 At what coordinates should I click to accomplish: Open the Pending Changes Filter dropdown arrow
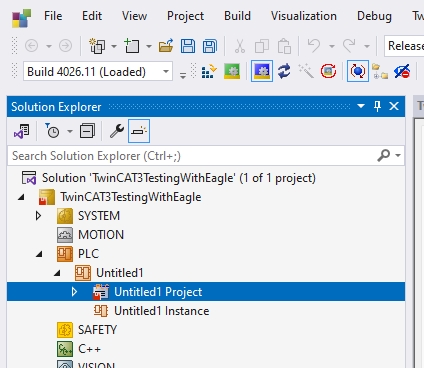click(x=70, y=131)
